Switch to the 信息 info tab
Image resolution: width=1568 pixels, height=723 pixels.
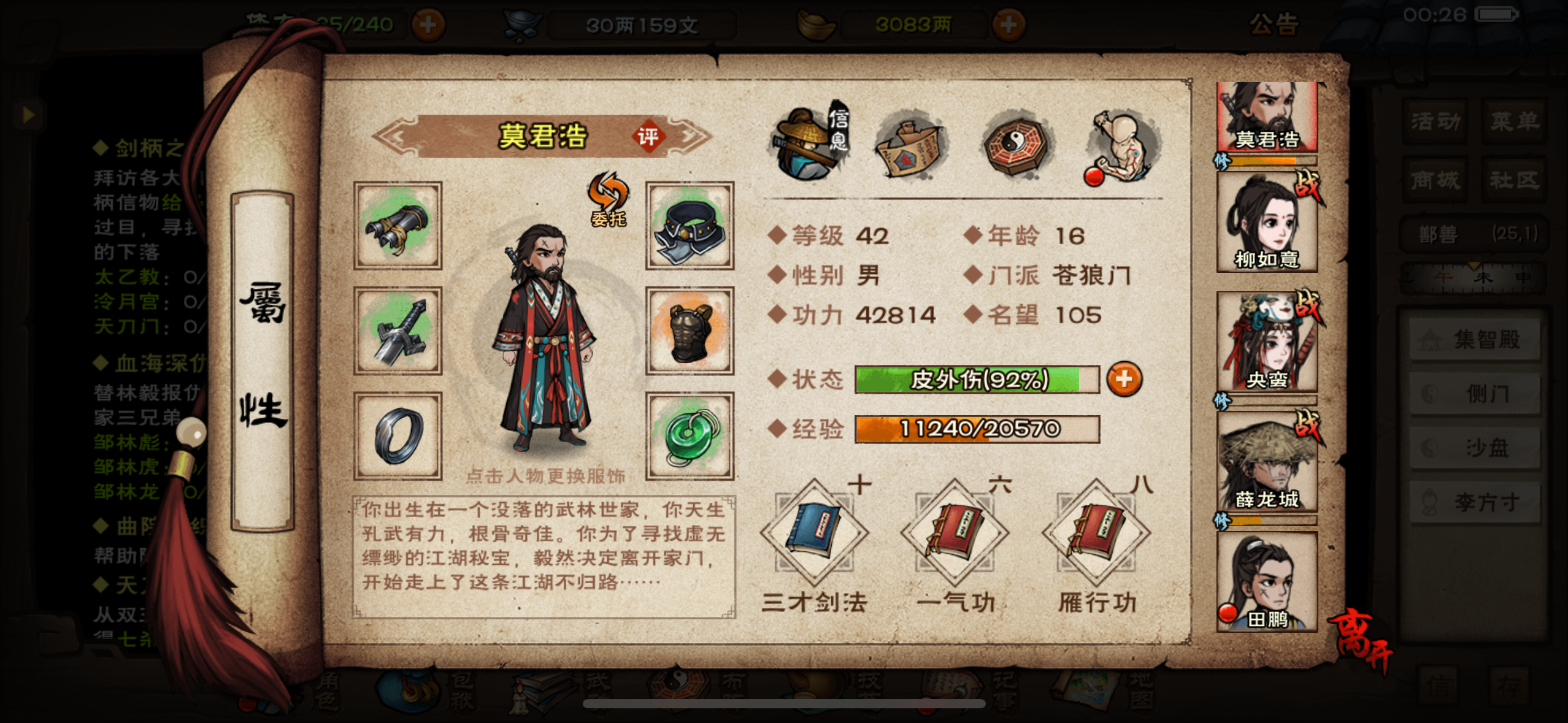tap(811, 143)
